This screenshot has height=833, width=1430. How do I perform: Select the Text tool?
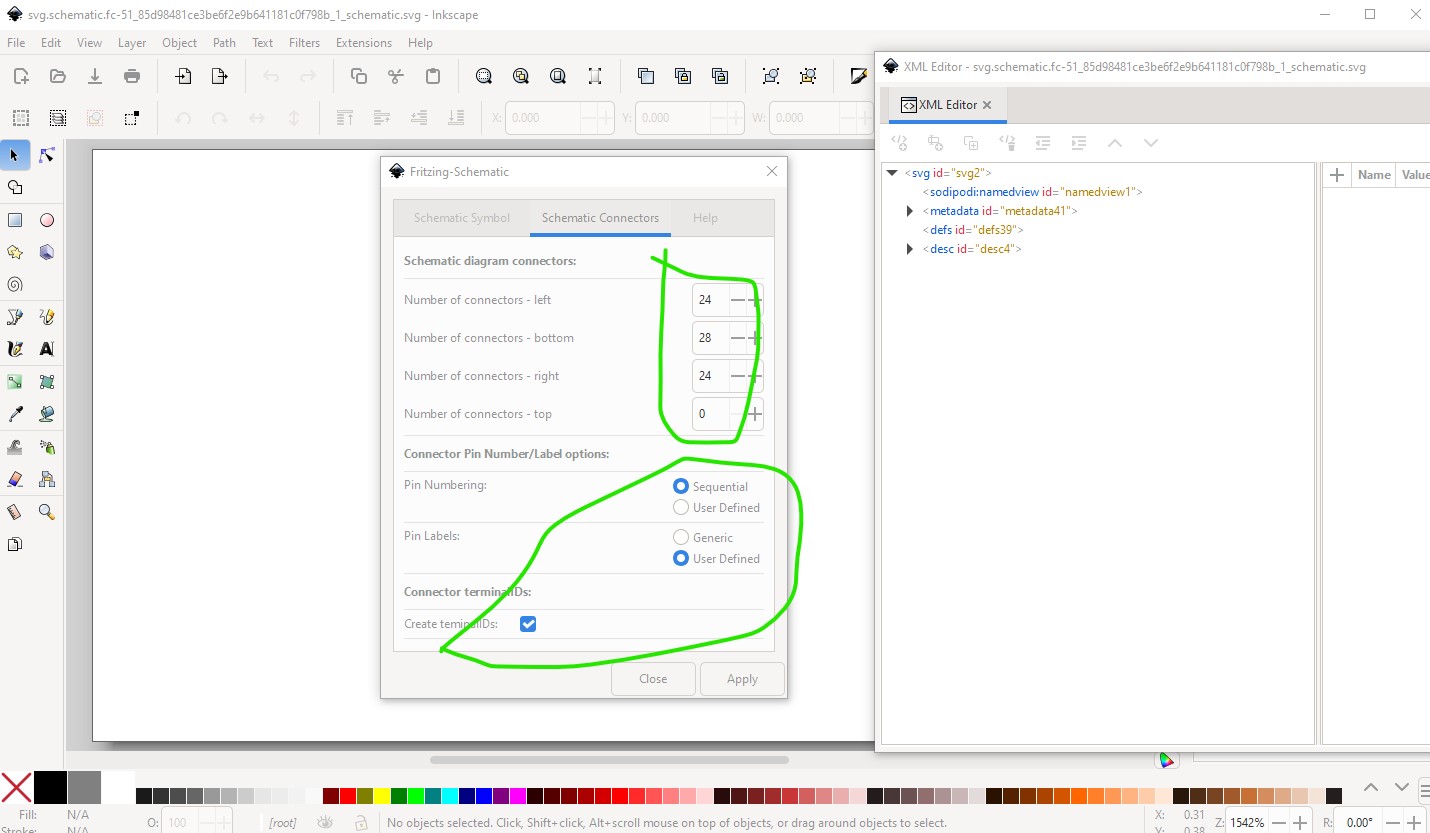pos(46,349)
